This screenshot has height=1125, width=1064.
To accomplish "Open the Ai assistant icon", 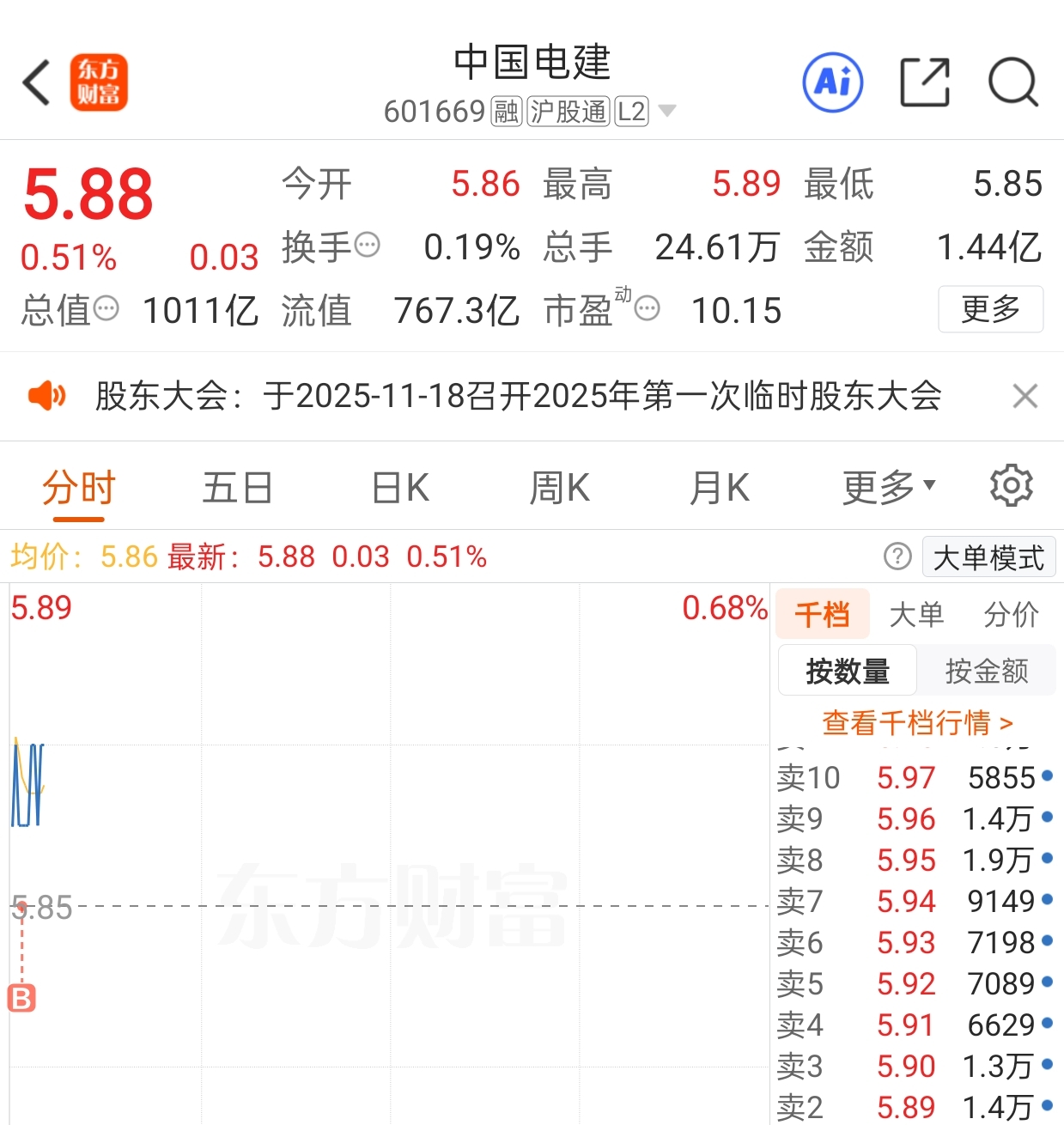I will (x=832, y=82).
